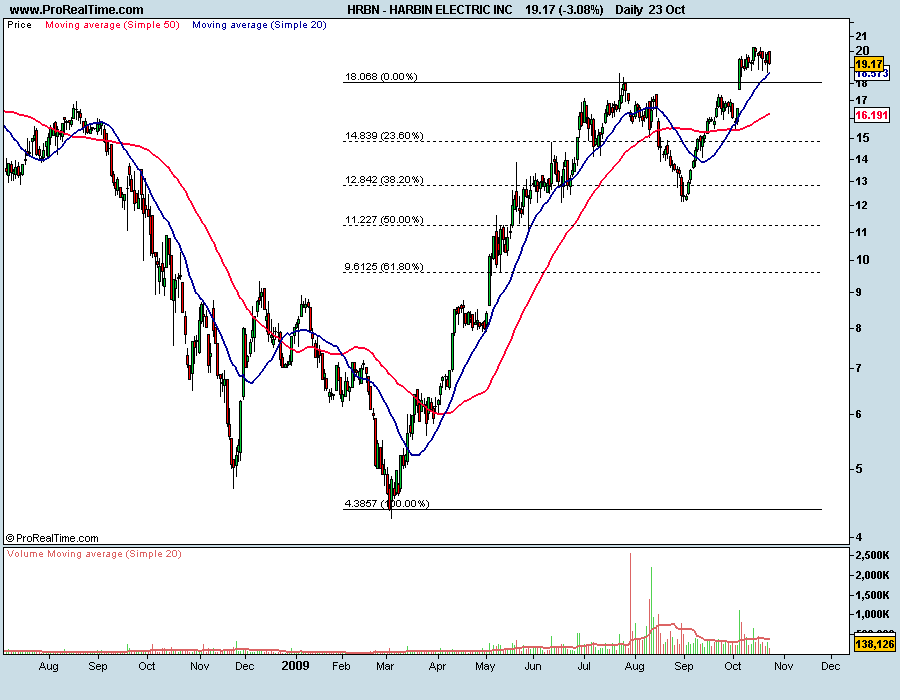Click the Nov label near right end of axis
Viewport: 900px width, 700px height.
coord(783,666)
